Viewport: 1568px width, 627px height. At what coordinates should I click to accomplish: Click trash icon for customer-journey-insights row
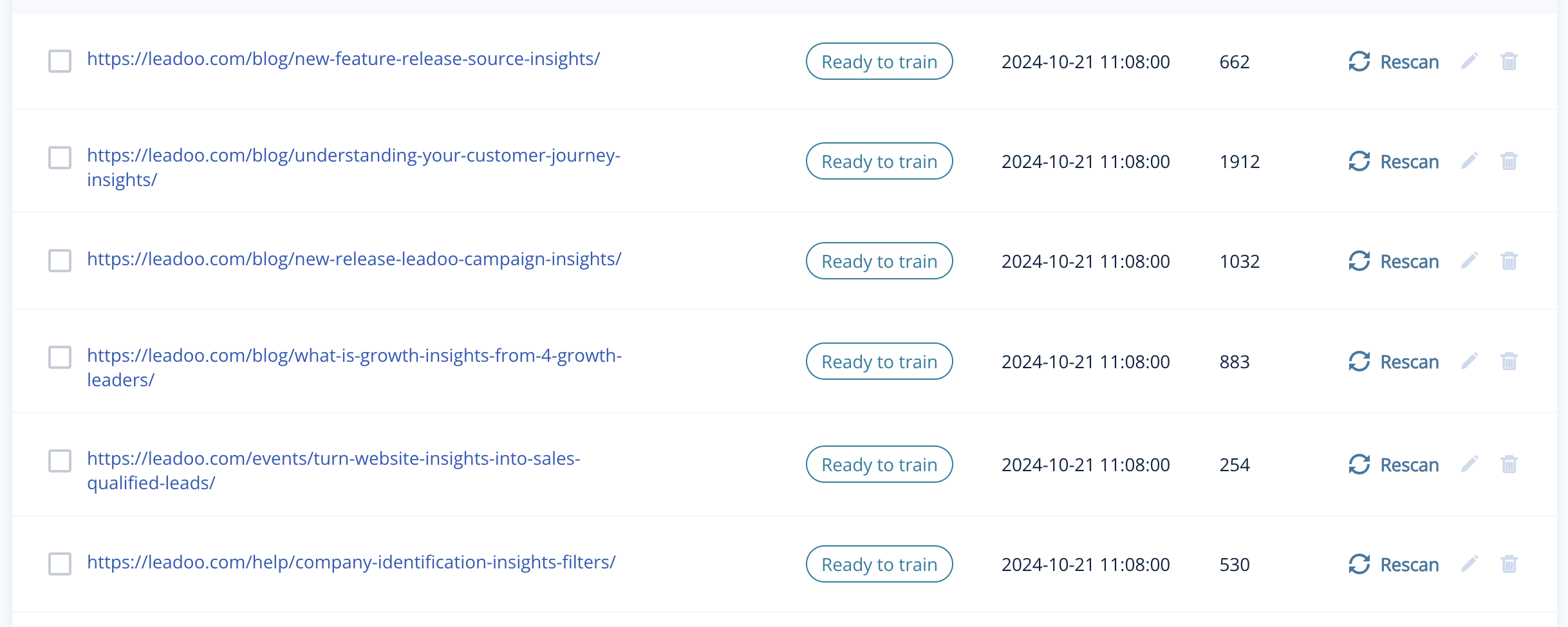[1509, 161]
